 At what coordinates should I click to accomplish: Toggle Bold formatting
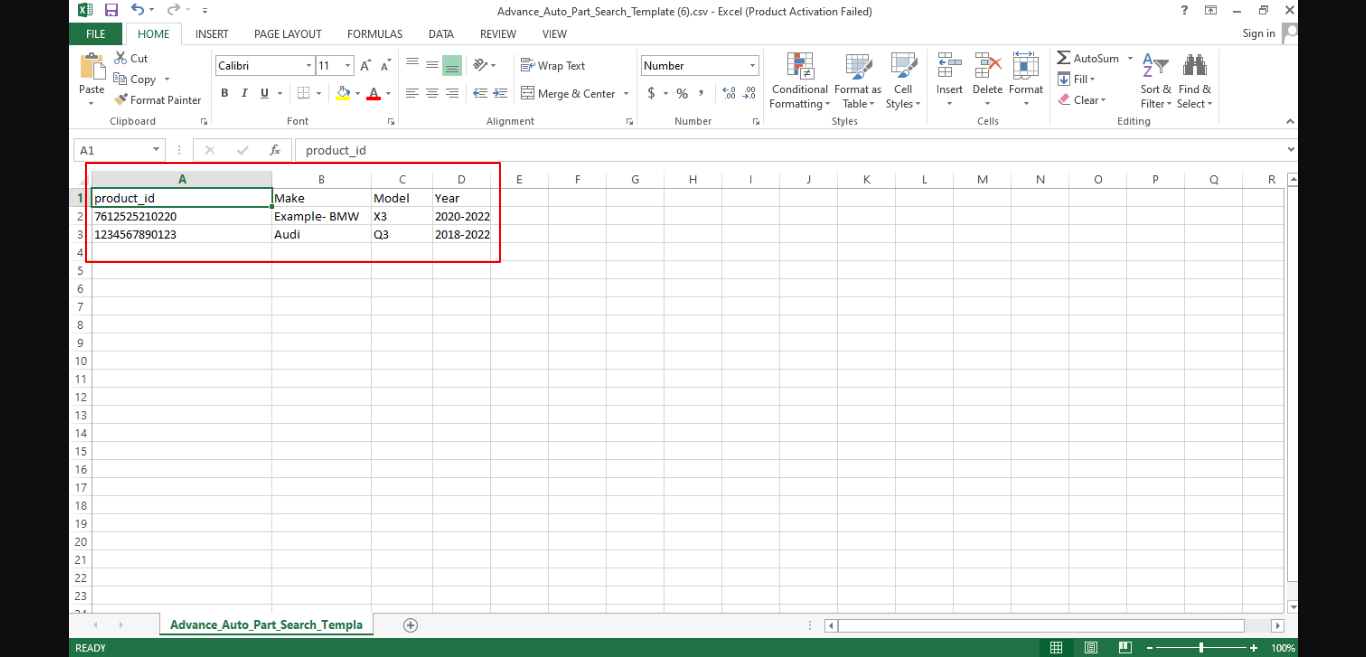click(x=225, y=93)
